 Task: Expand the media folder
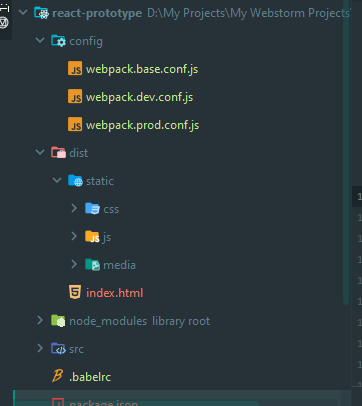tap(74, 264)
